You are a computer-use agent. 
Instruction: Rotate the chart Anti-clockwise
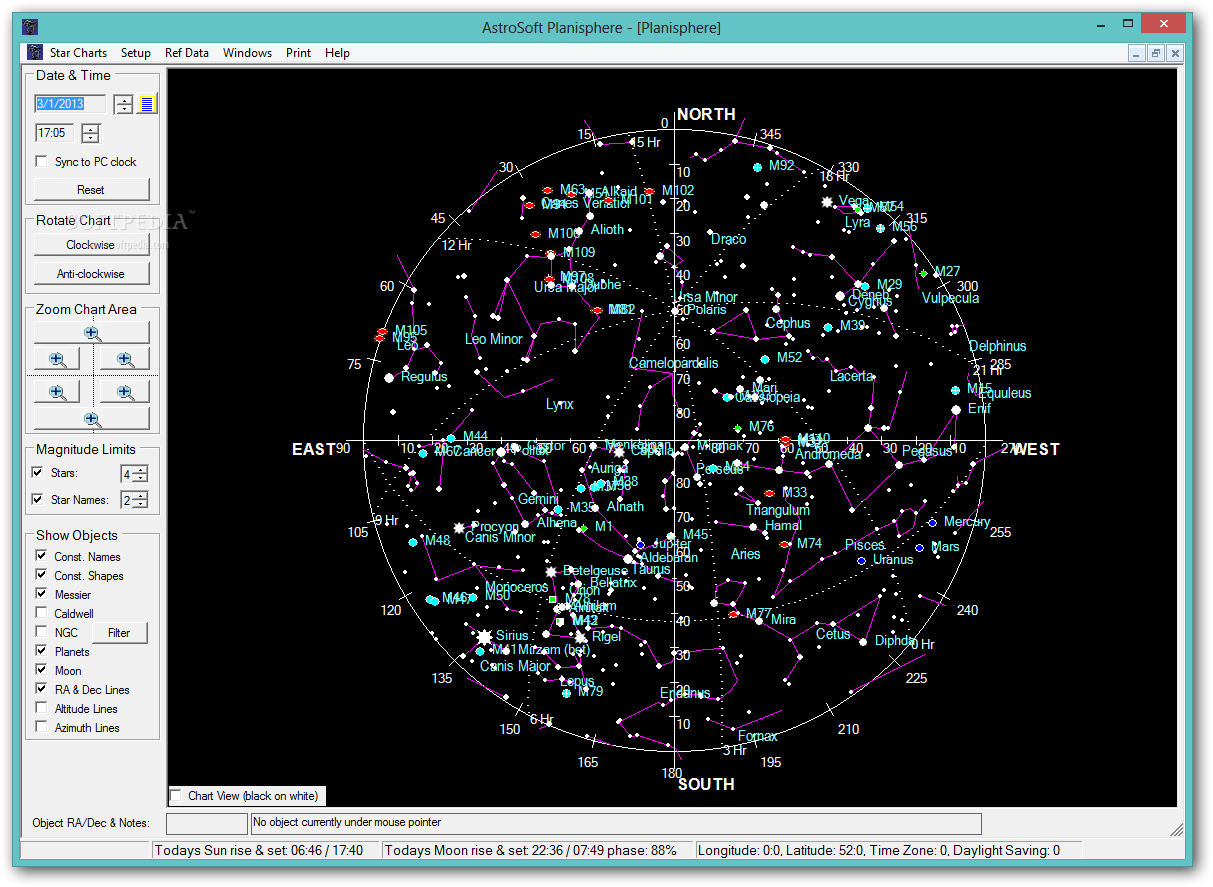coord(92,273)
